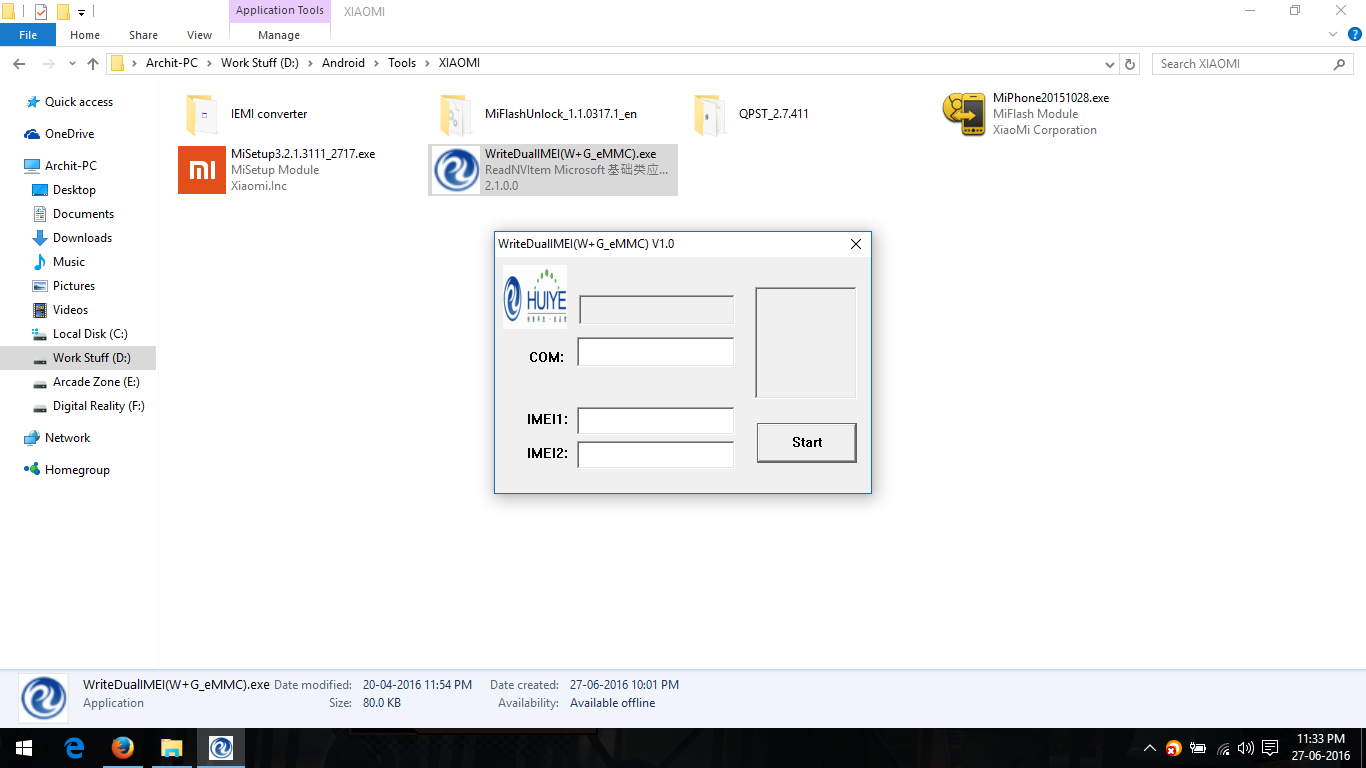Open the File menu tab

click(28, 35)
